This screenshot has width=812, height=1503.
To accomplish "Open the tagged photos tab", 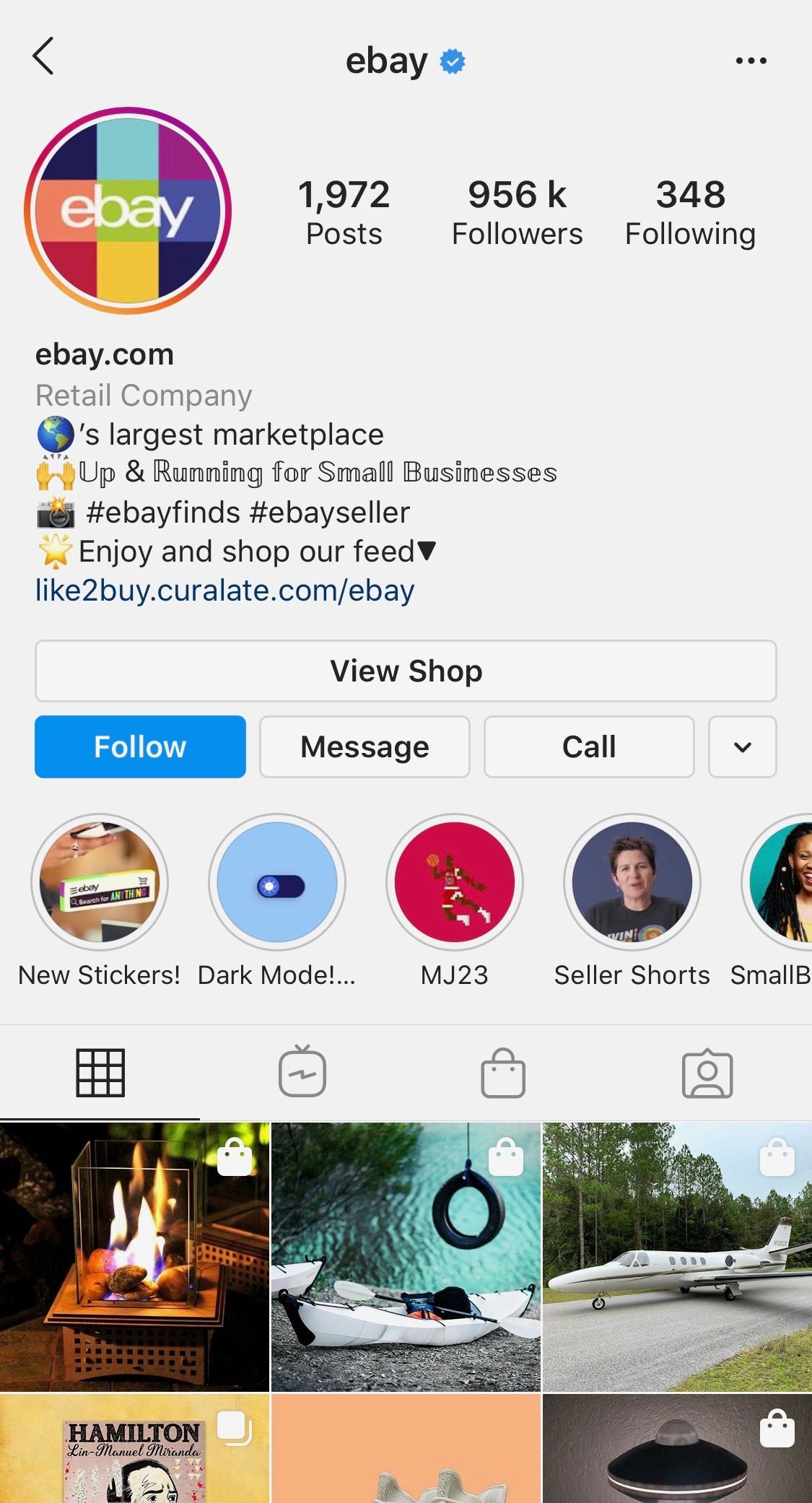I will 707,1073.
